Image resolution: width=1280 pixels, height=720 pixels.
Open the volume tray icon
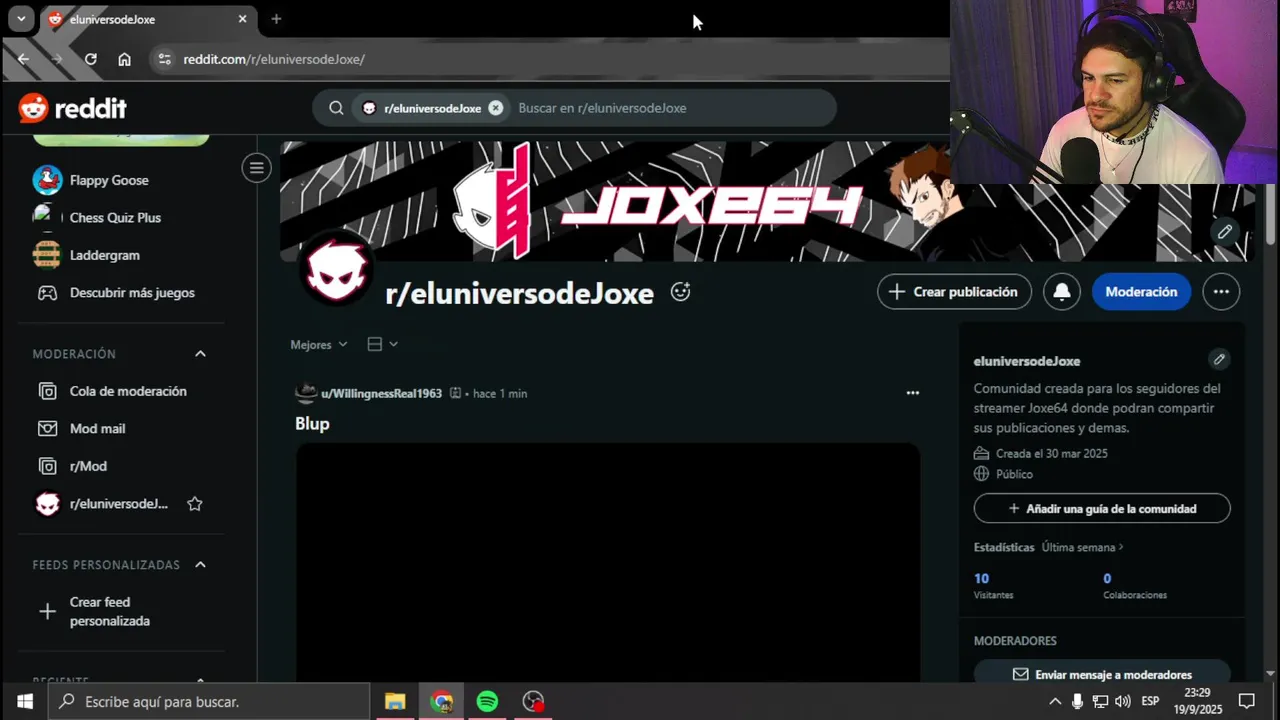click(x=1122, y=701)
